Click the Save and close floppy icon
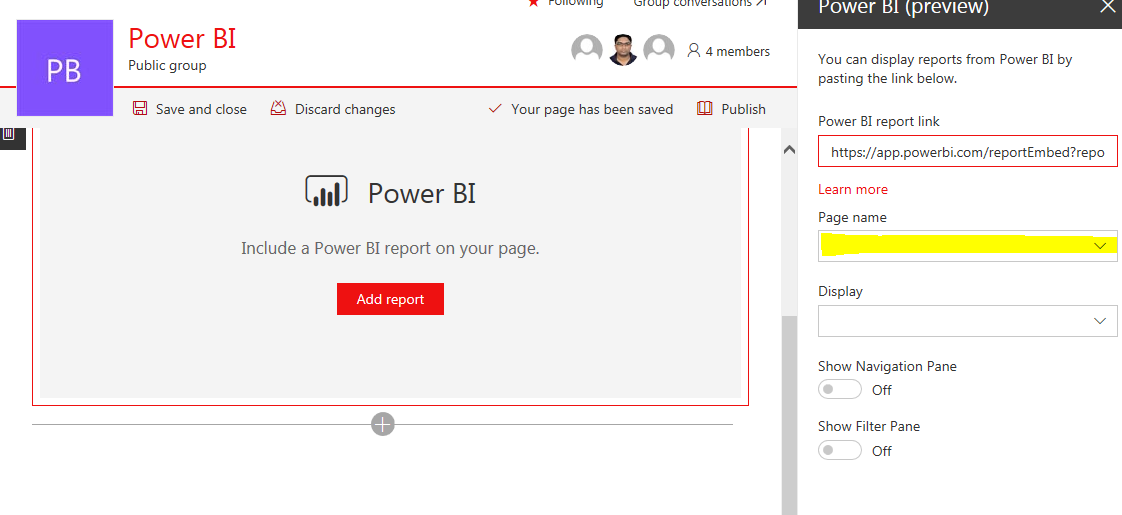The height and width of the screenshot is (515, 1122). point(140,109)
